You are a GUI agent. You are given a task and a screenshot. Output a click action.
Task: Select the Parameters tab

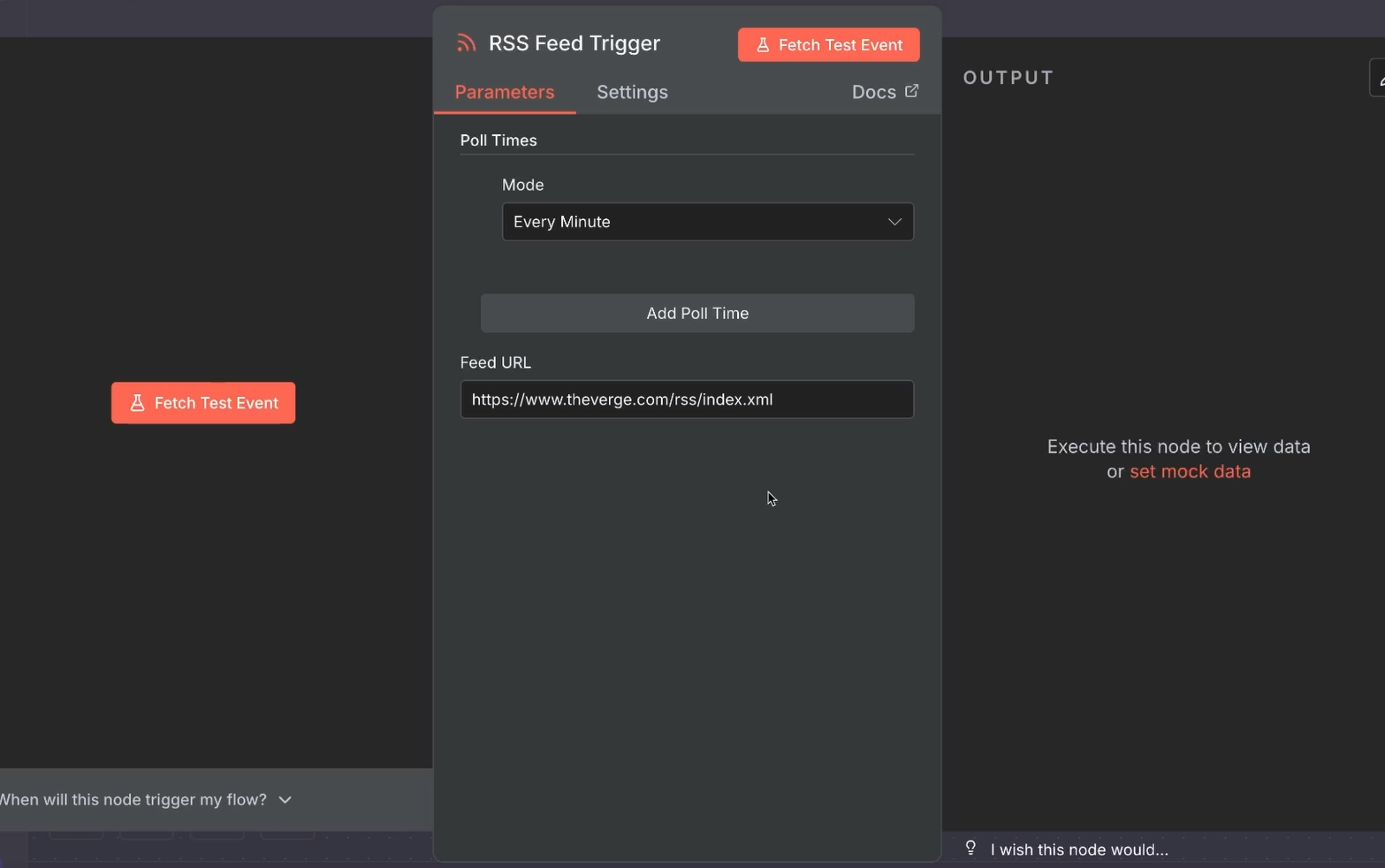504,92
